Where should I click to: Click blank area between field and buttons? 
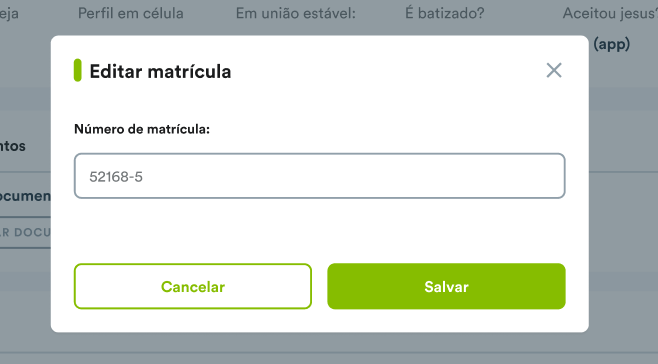[x=320, y=231]
